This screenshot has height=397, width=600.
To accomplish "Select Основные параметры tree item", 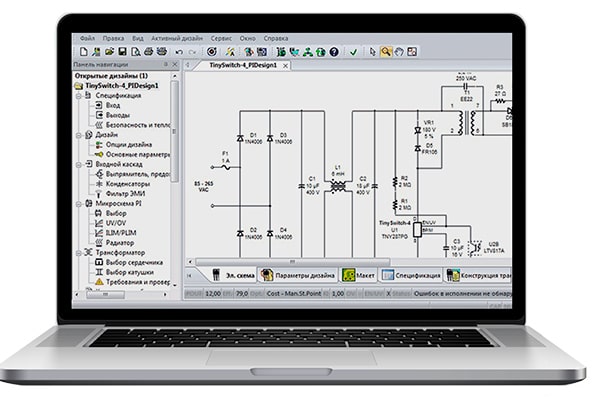I will pos(138,154).
